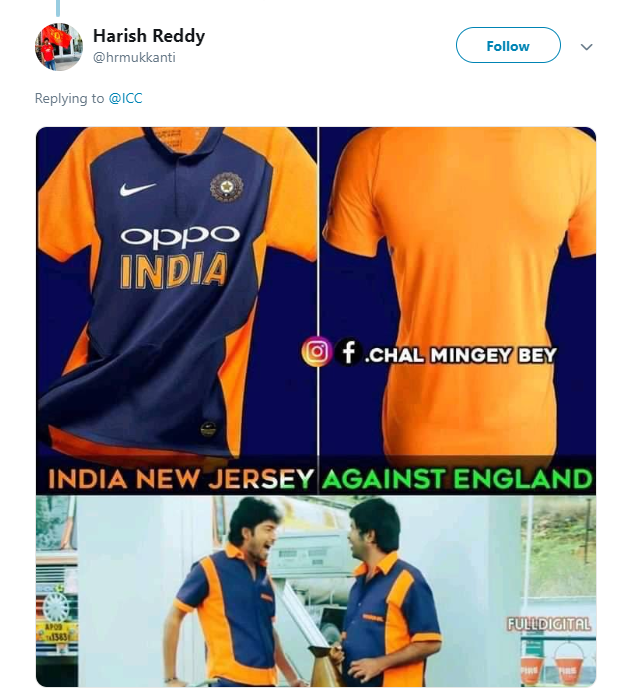Open the tweet options chevron menu
Image resolution: width=629 pixels, height=698 pixels.
(x=587, y=47)
